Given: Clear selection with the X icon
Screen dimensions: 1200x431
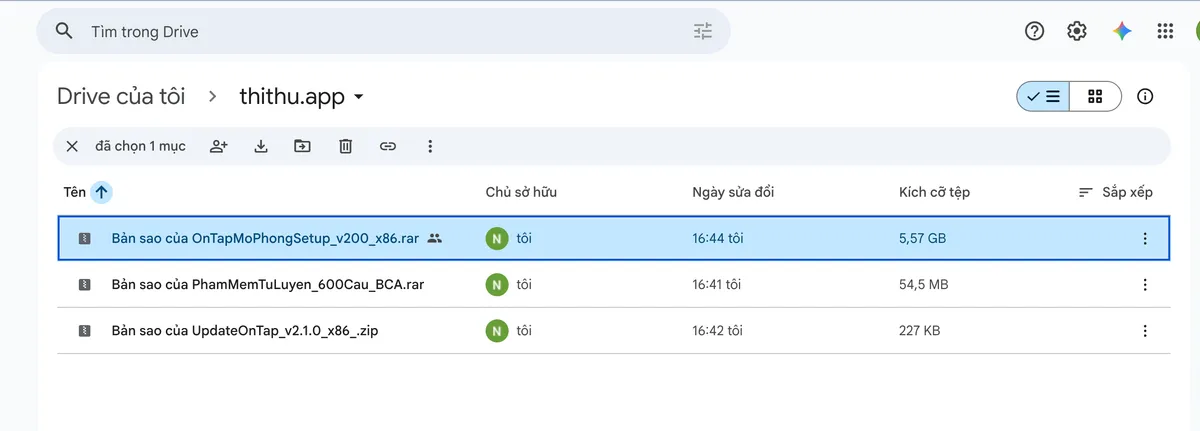Looking at the screenshot, I should (x=72, y=146).
